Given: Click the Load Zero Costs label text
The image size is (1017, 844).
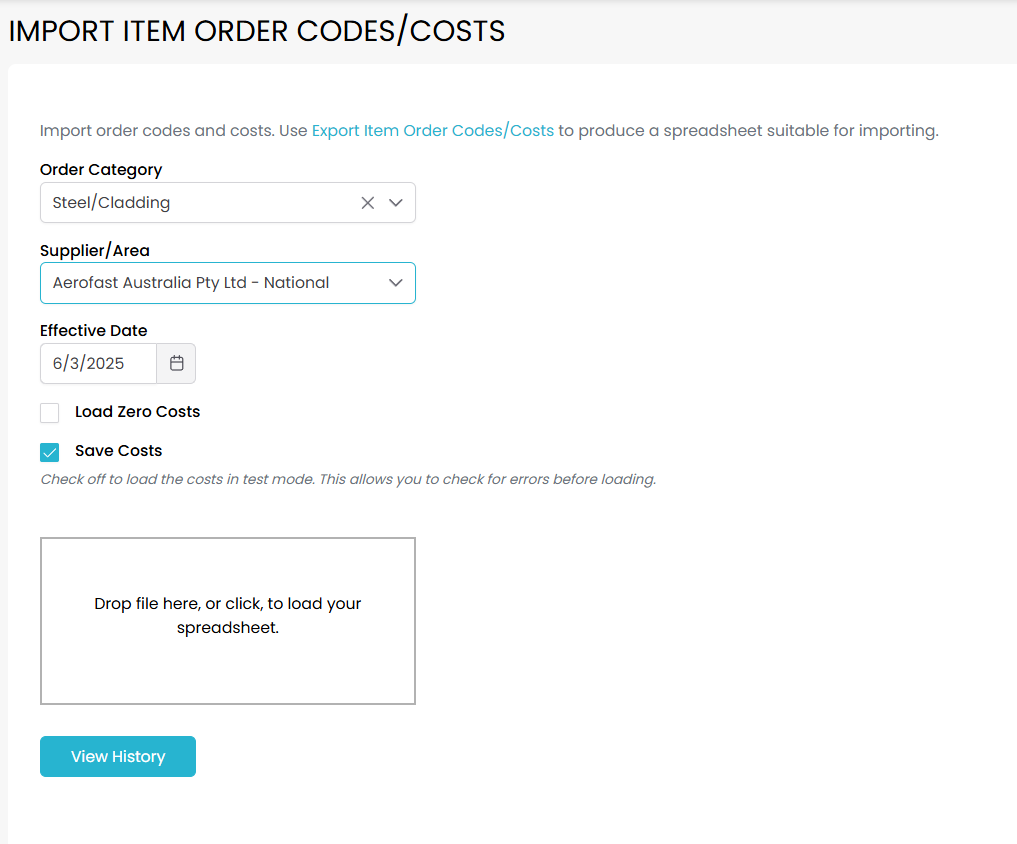Looking at the screenshot, I should [x=137, y=412].
